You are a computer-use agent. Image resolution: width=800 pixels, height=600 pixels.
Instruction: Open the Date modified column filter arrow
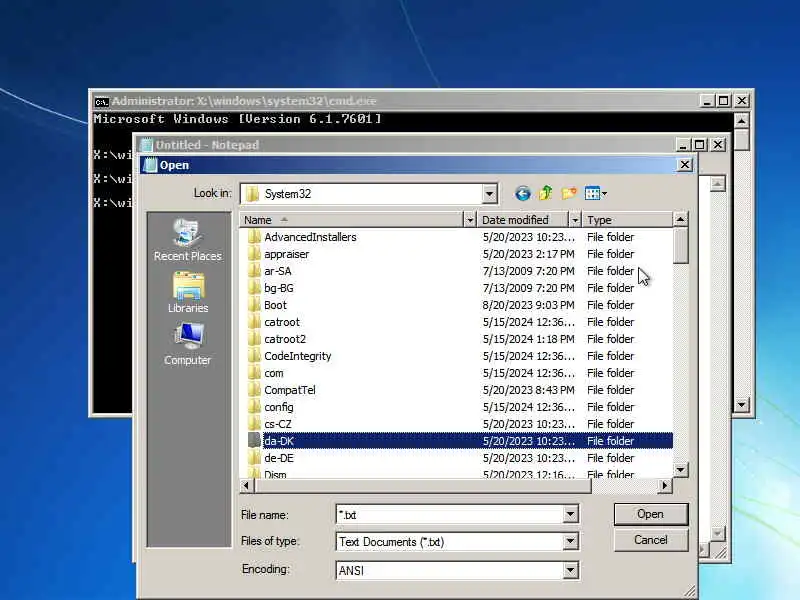pos(575,220)
